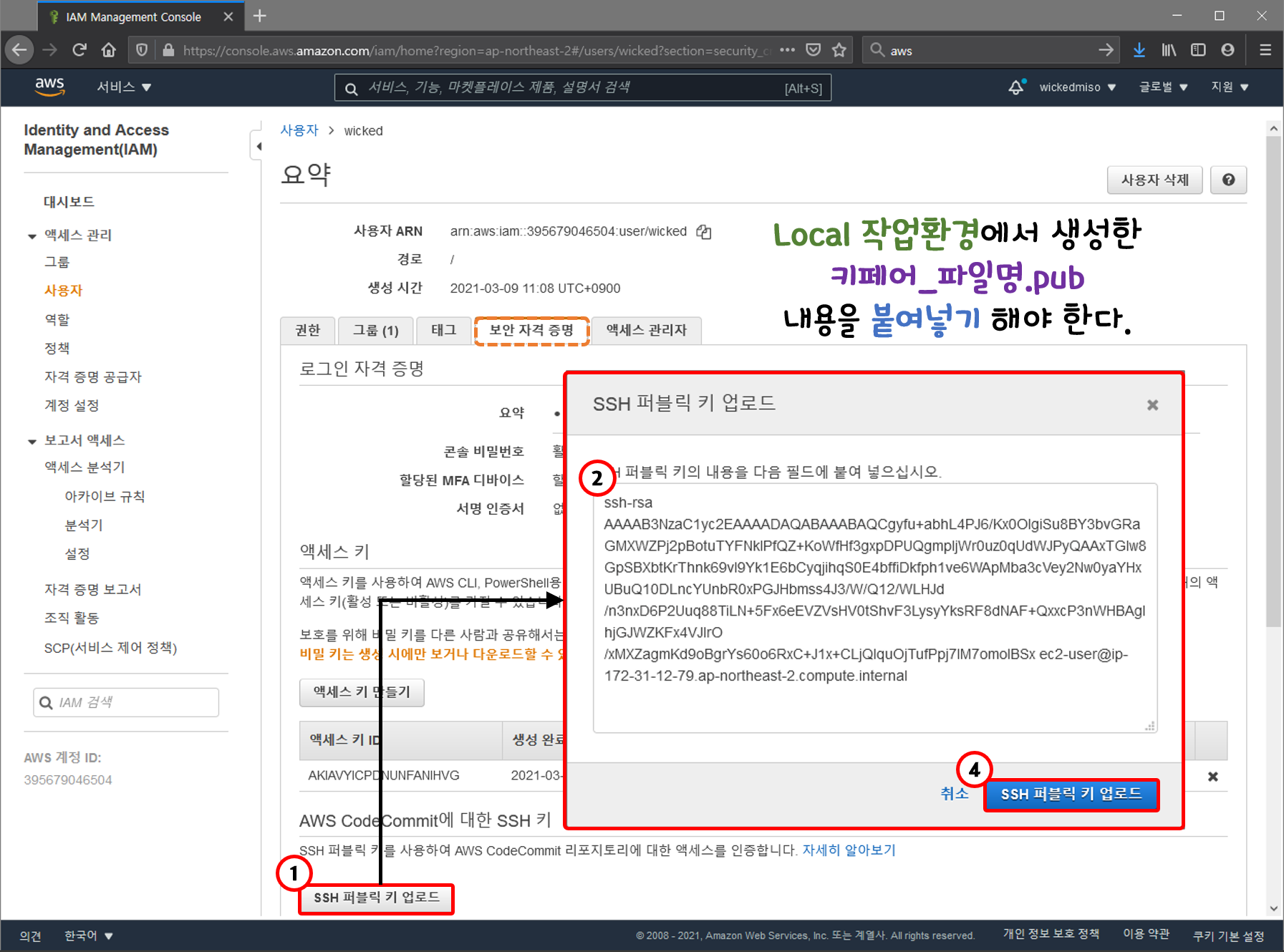
Task: Click the IAM 검색 sidebar field
Action: click(x=126, y=702)
